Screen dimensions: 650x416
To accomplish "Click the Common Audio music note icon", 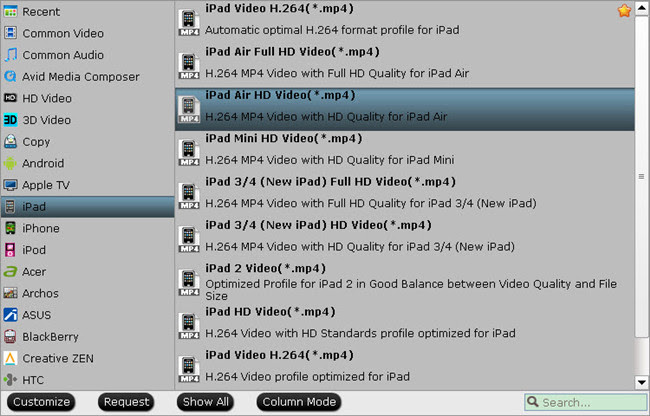I will click(x=10, y=54).
